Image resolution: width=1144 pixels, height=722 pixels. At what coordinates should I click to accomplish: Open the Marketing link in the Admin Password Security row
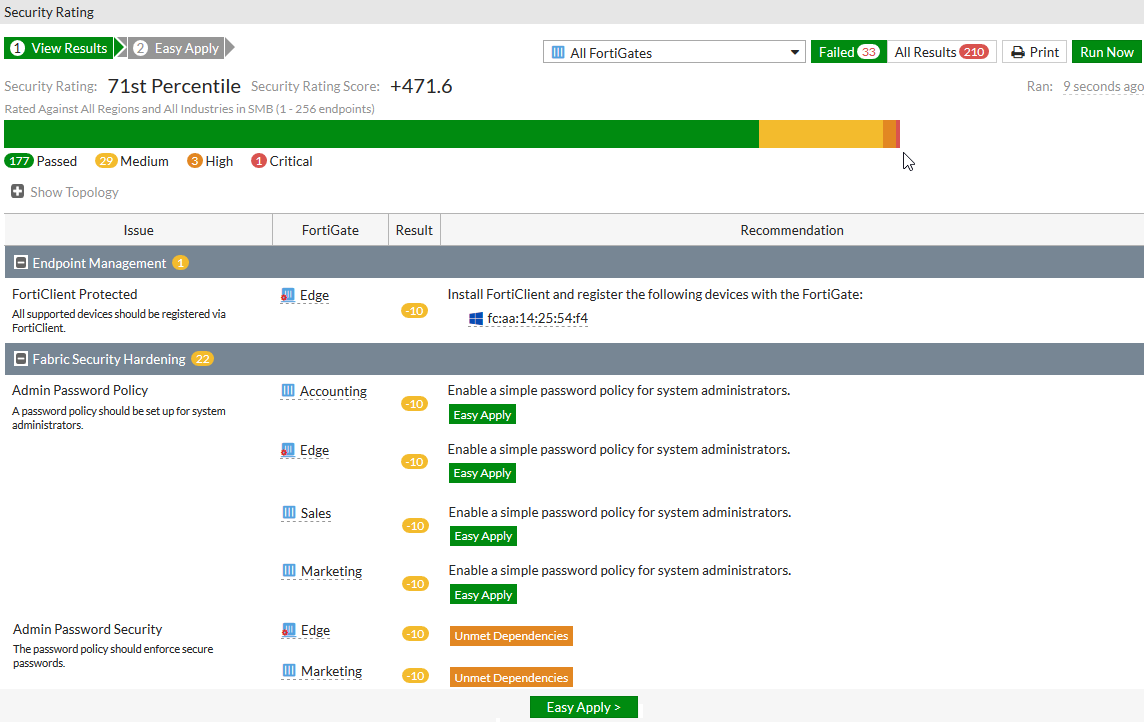coord(331,672)
